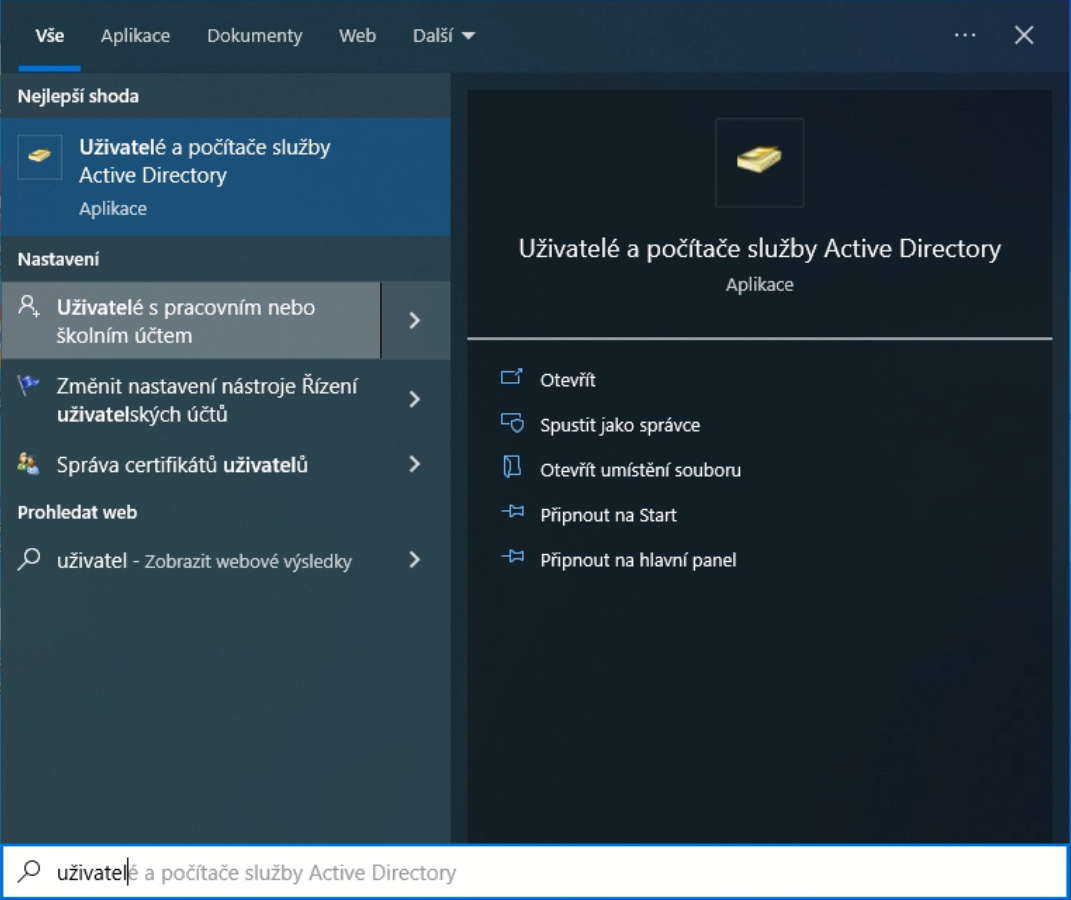Click Otevřít to launch the app
The width and height of the screenshot is (1071, 900).
(x=568, y=380)
